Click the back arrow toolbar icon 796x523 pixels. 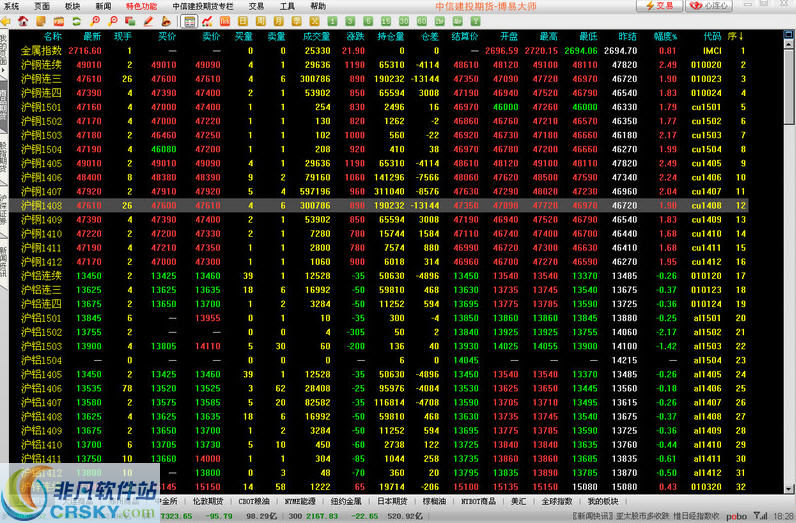[x=6, y=21]
